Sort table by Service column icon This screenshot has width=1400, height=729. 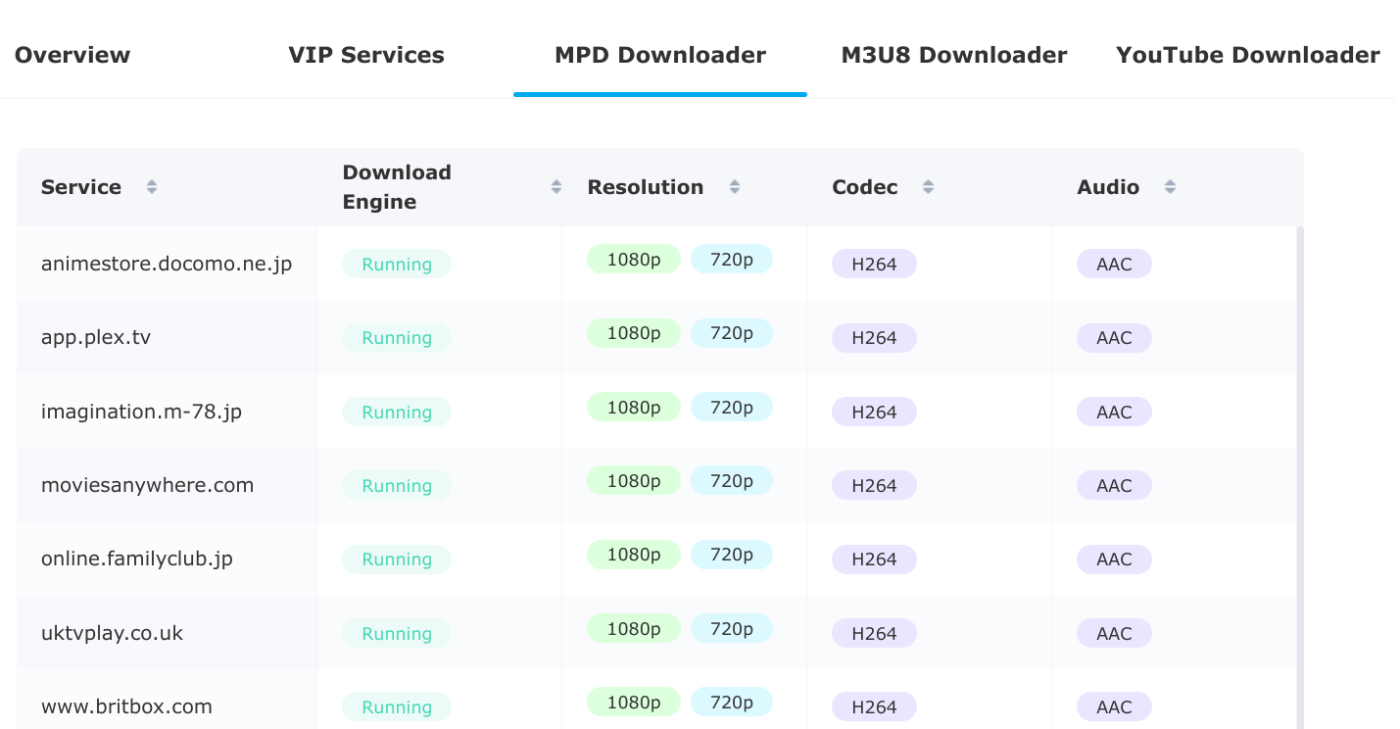coord(151,187)
